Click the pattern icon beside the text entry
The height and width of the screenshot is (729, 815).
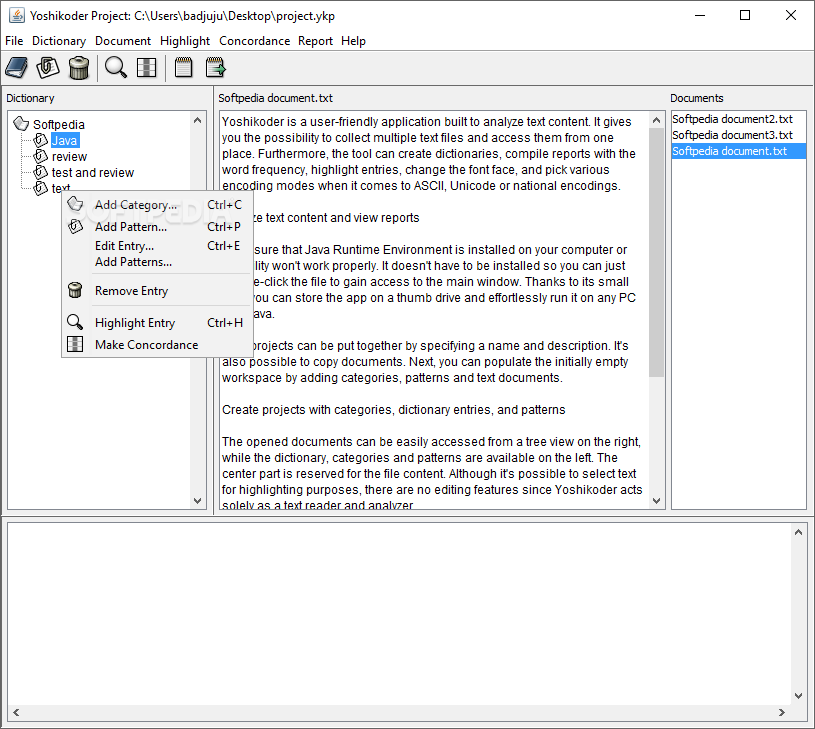coord(41,188)
